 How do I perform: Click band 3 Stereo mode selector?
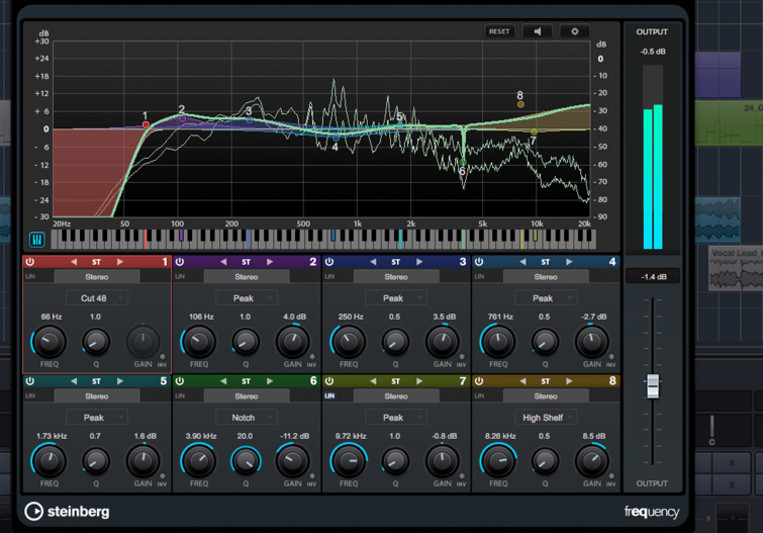[396, 276]
